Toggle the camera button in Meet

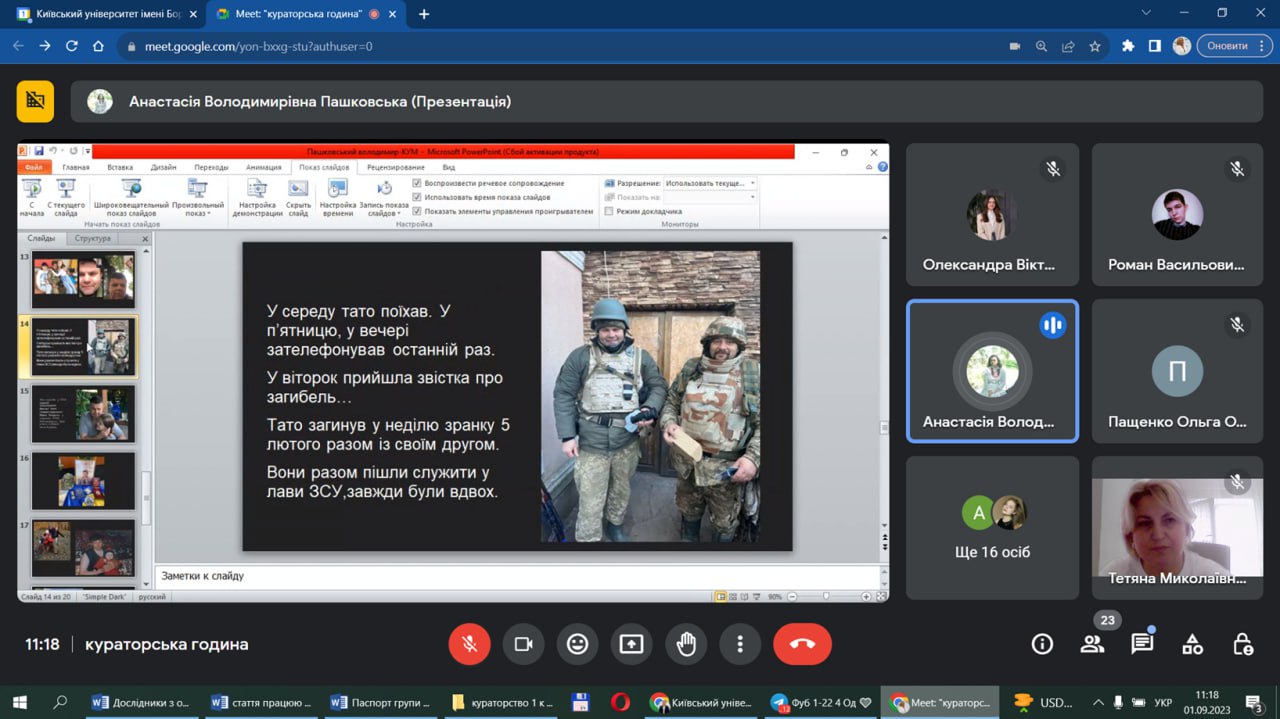522,644
